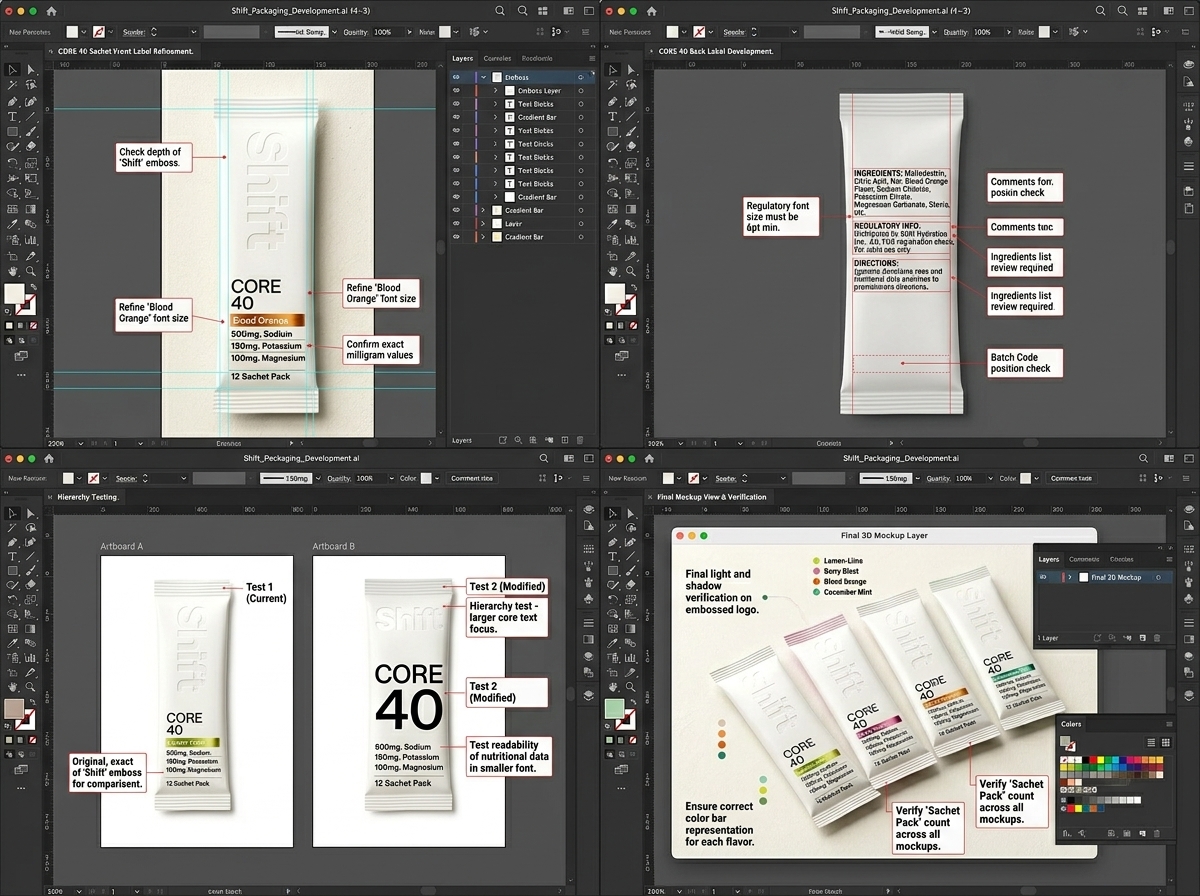Select the Pen tool in top-right window
Viewport: 1200px width, 896px height.
click(612, 101)
